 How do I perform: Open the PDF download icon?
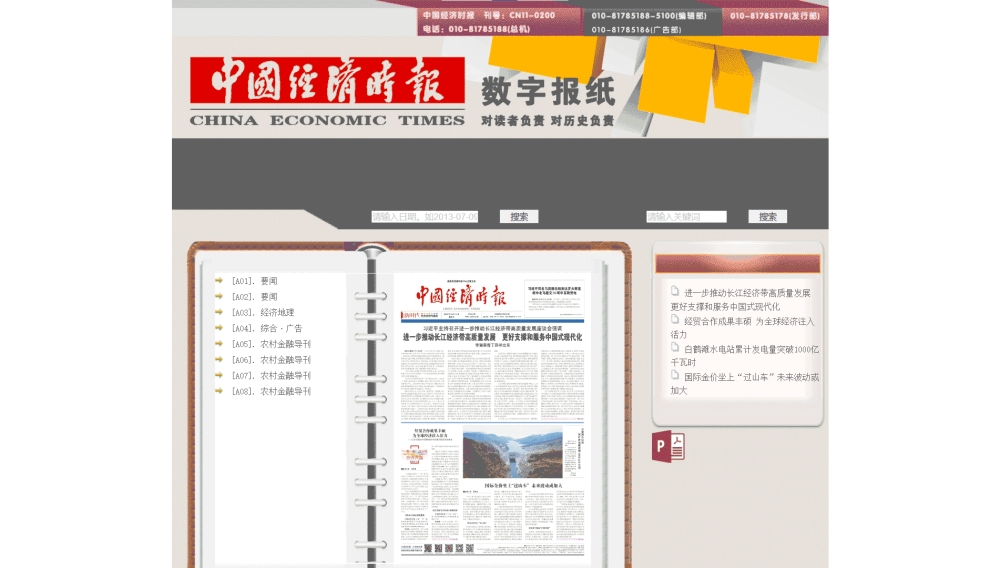668,446
